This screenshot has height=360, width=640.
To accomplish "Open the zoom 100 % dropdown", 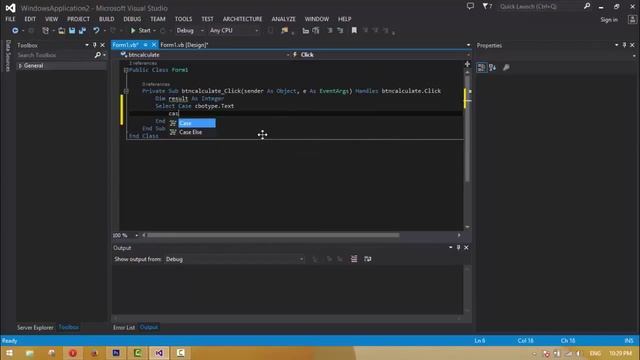I will coord(137,236).
